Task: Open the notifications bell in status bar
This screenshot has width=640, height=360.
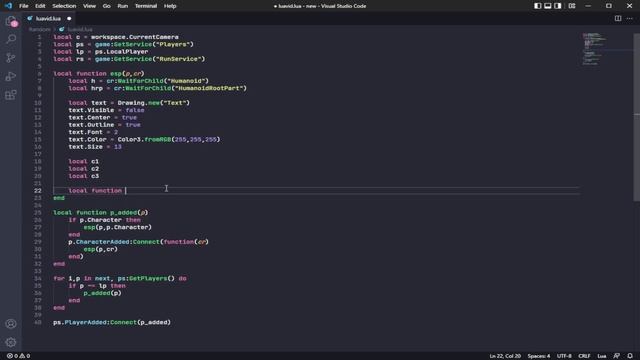Action: point(630,356)
